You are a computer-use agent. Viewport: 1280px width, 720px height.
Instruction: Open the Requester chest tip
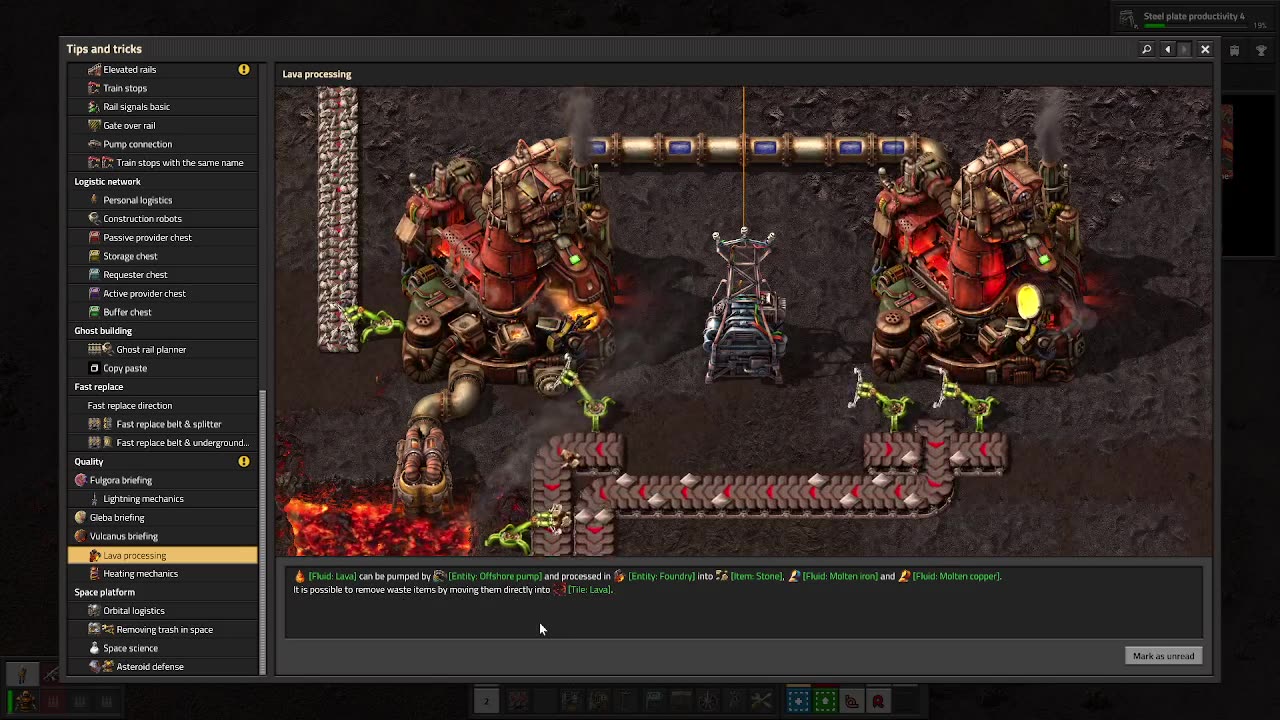coord(162,275)
